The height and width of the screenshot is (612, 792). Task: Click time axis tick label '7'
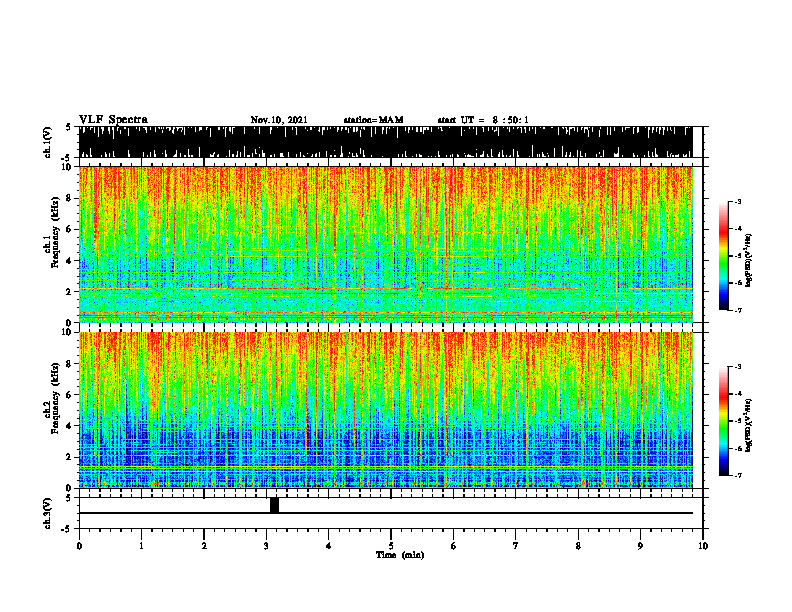point(516,546)
